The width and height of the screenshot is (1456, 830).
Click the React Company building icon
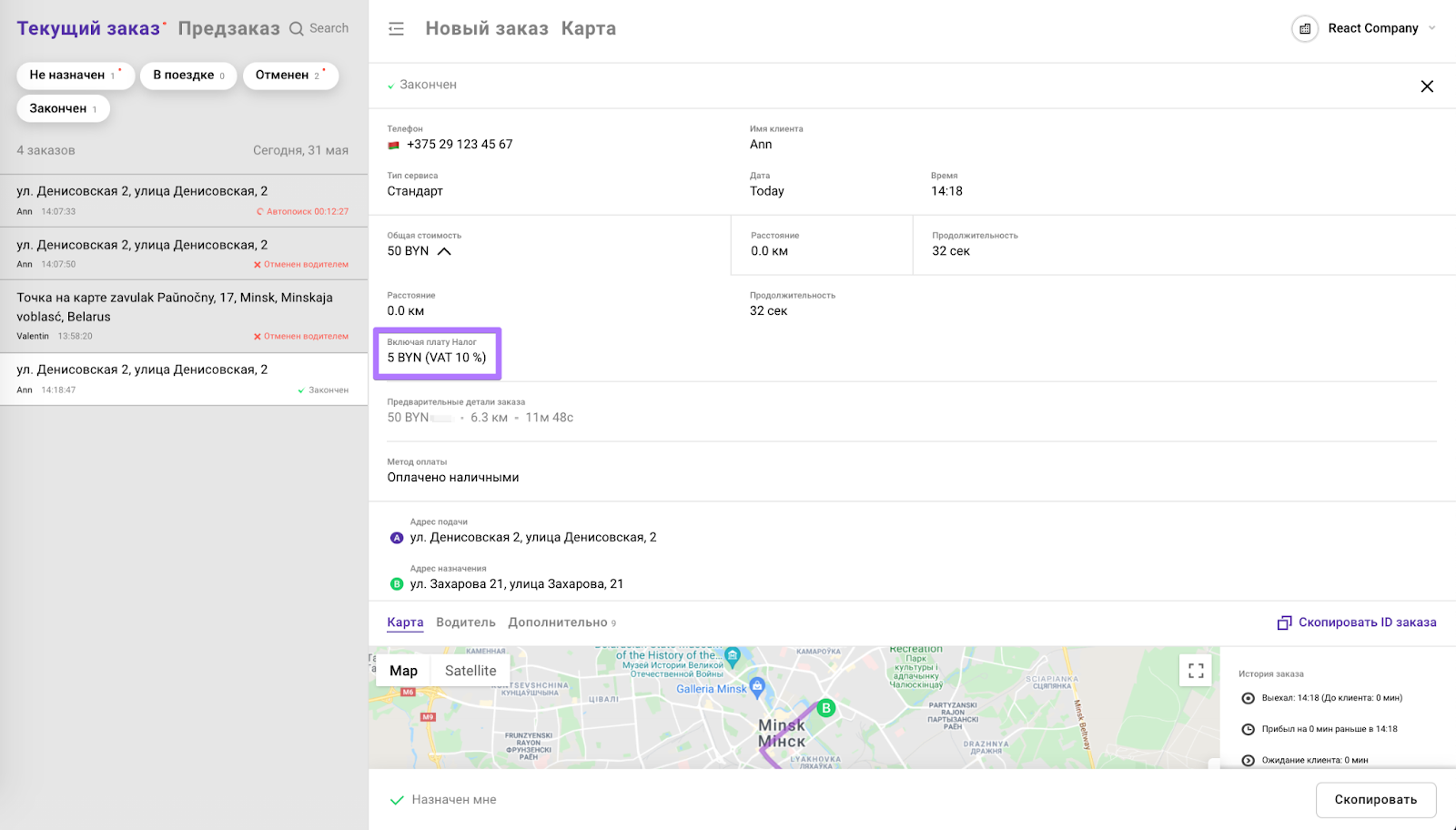[x=1304, y=29]
